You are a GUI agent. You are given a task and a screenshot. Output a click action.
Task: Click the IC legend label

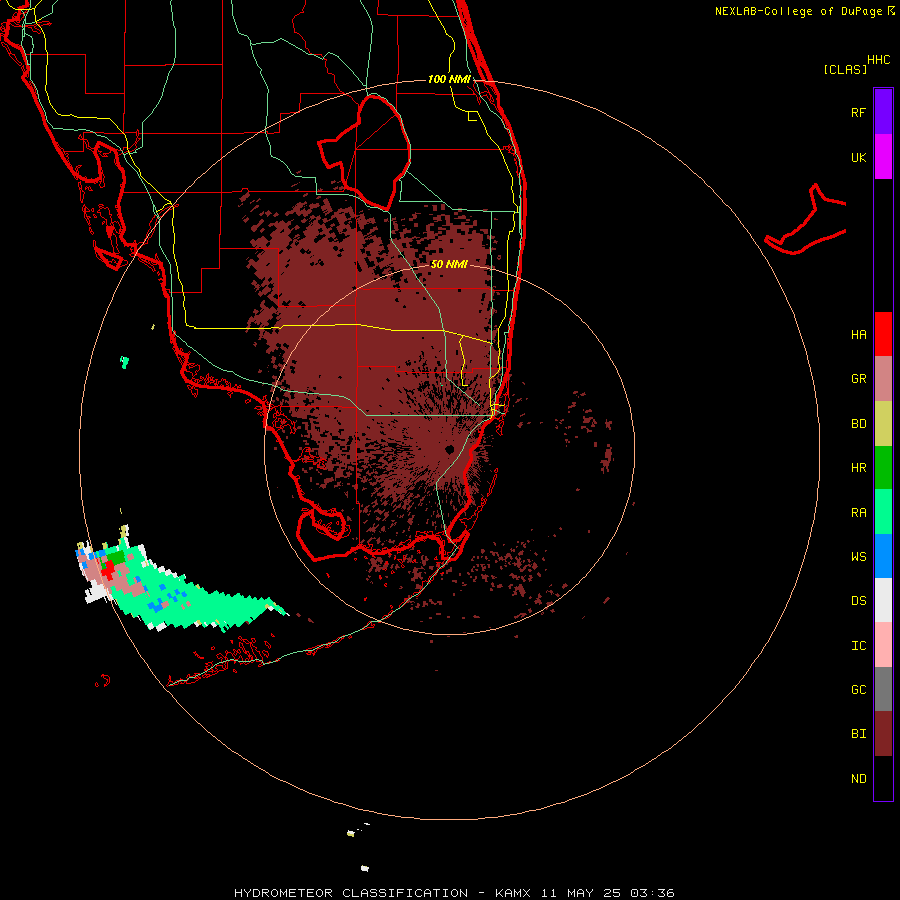click(858, 646)
